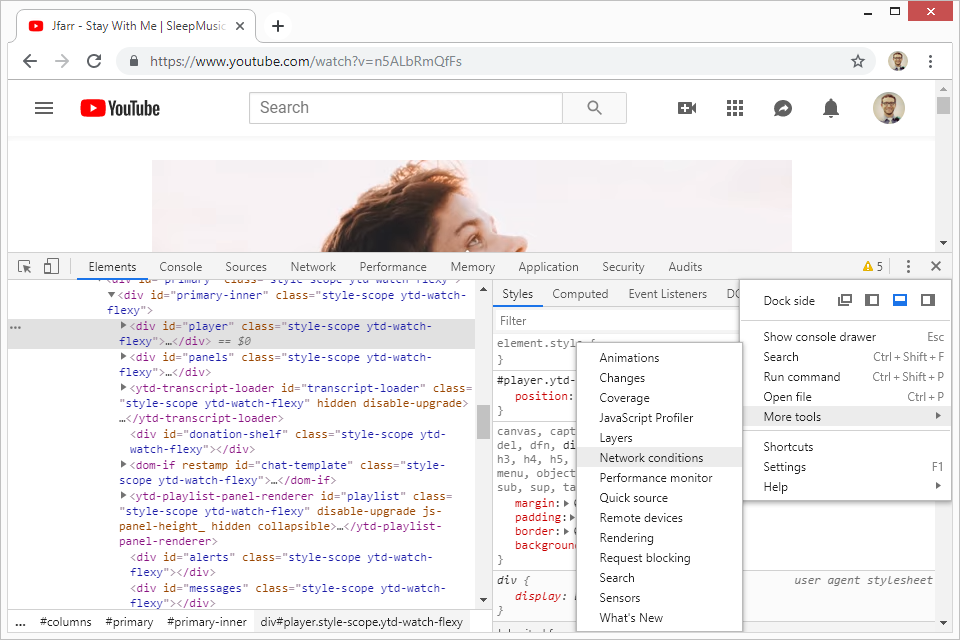
Task: Click the #primary-inner breadcrumb
Action: coord(206,622)
